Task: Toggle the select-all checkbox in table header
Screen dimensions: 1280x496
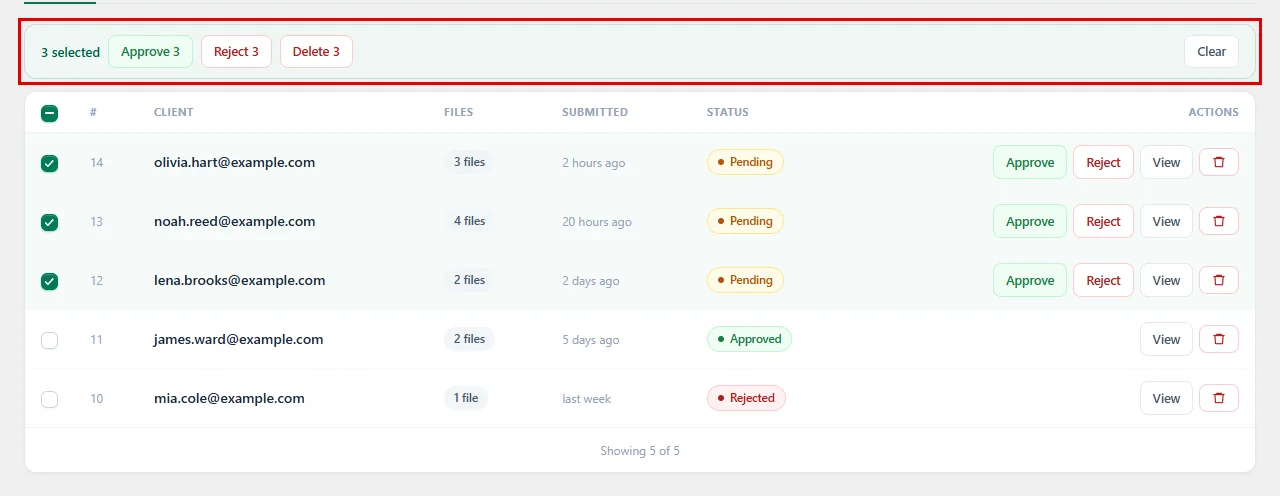Action: (49, 113)
